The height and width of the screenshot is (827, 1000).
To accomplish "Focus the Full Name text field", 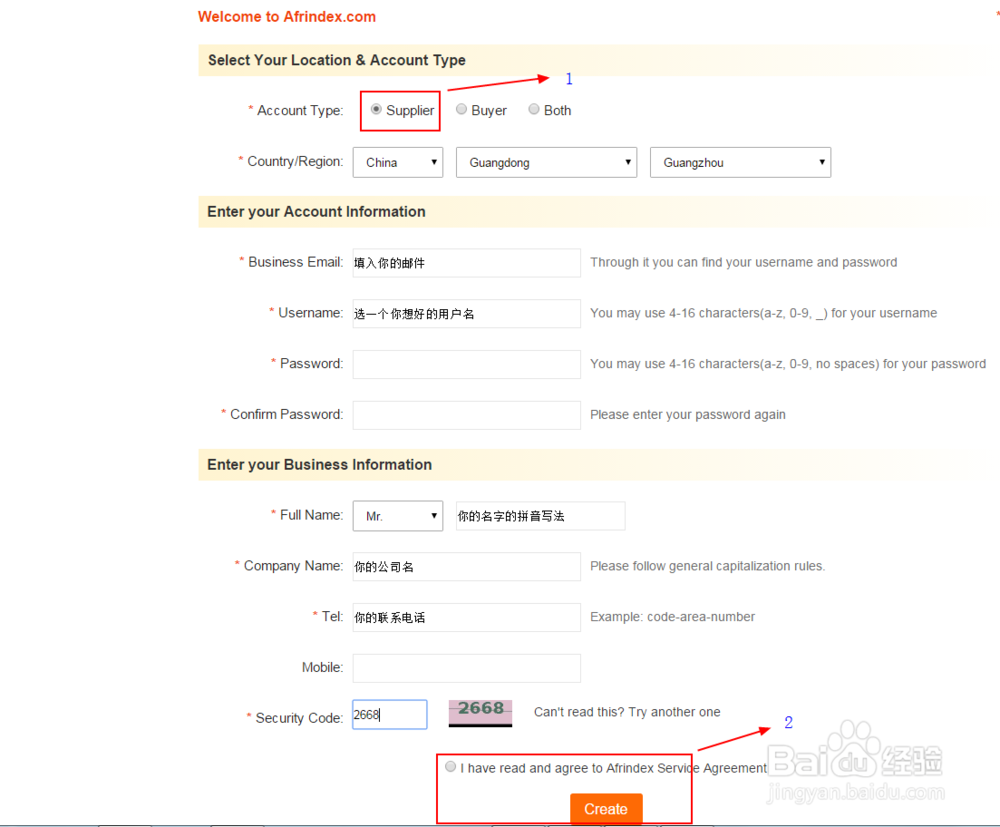I will pyautogui.click(x=540, y=516).
